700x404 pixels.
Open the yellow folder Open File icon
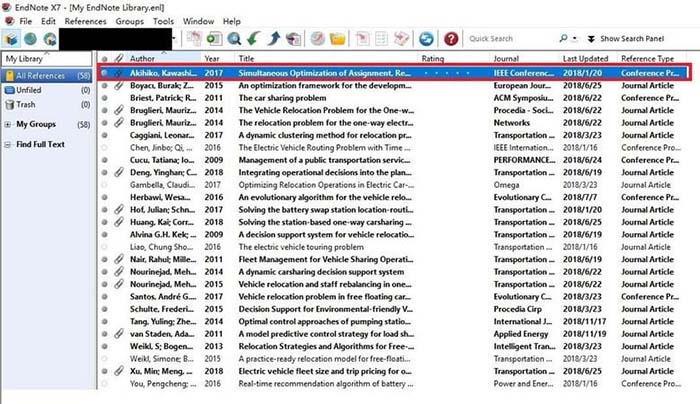pos(337,38)
